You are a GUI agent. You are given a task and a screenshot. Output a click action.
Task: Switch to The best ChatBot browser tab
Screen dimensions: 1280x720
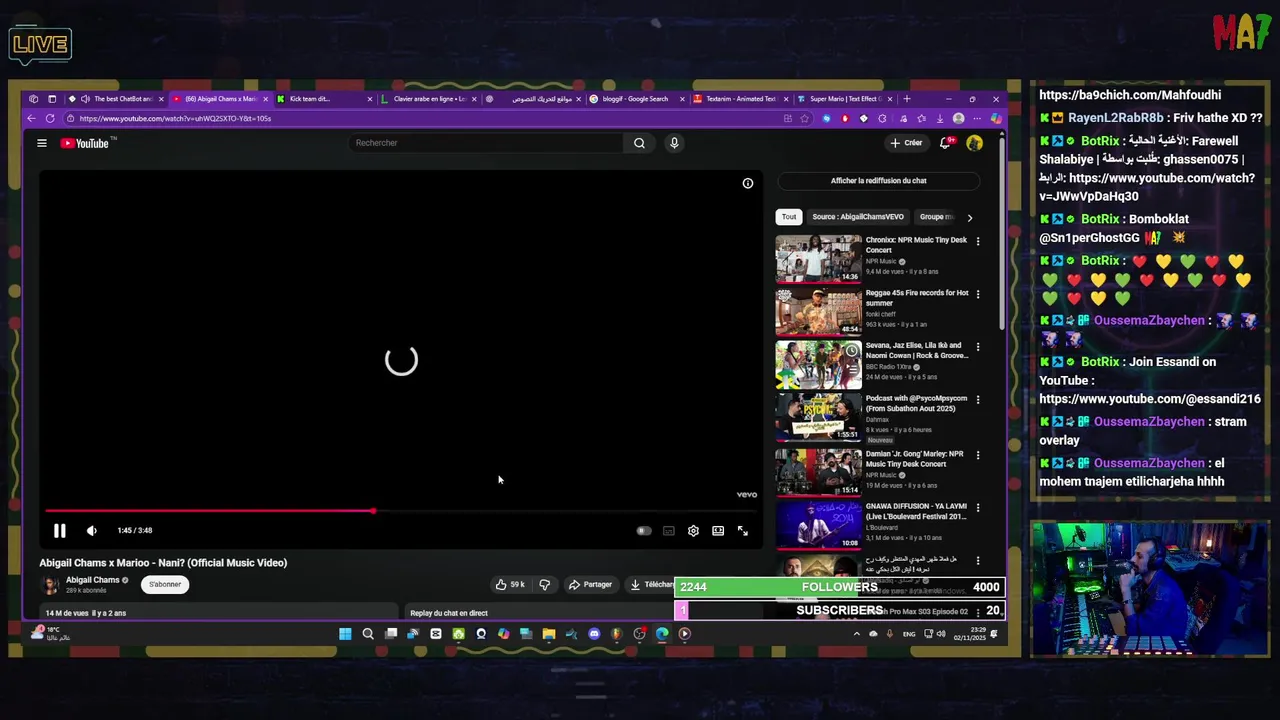point(115,99)
